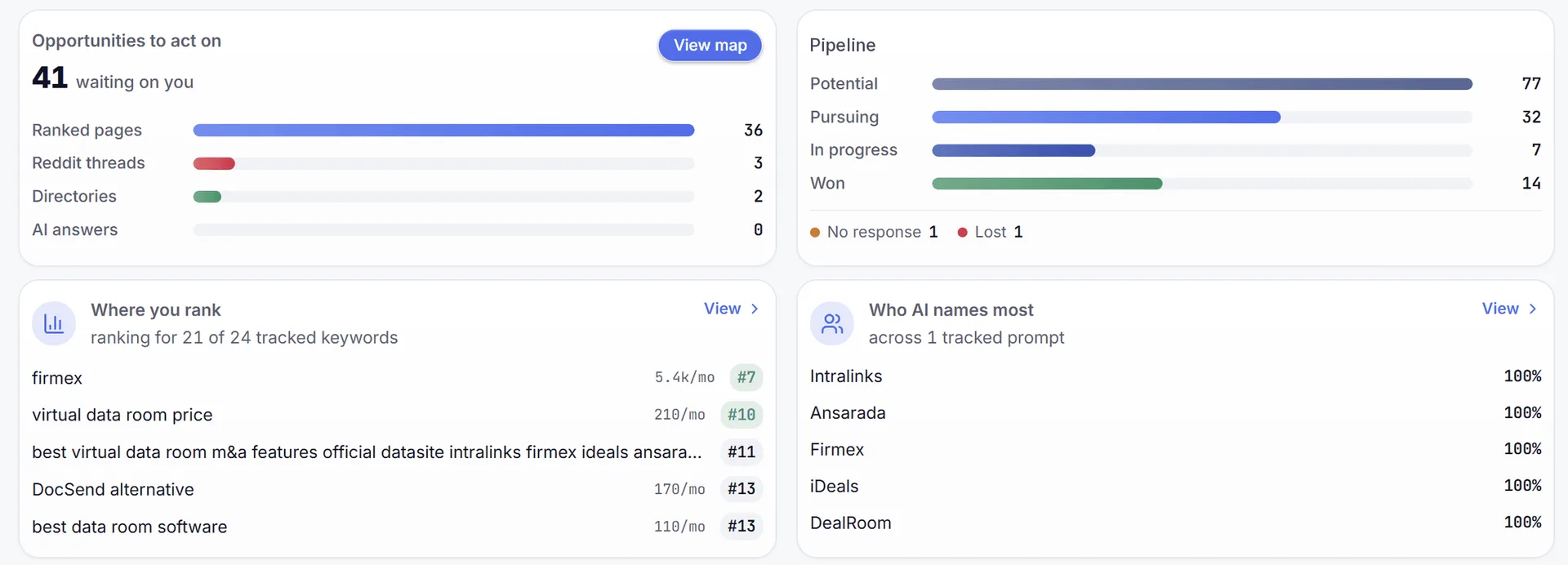
Task: Select the DocSend alternative keyword row
Action: tap(397, 489)
